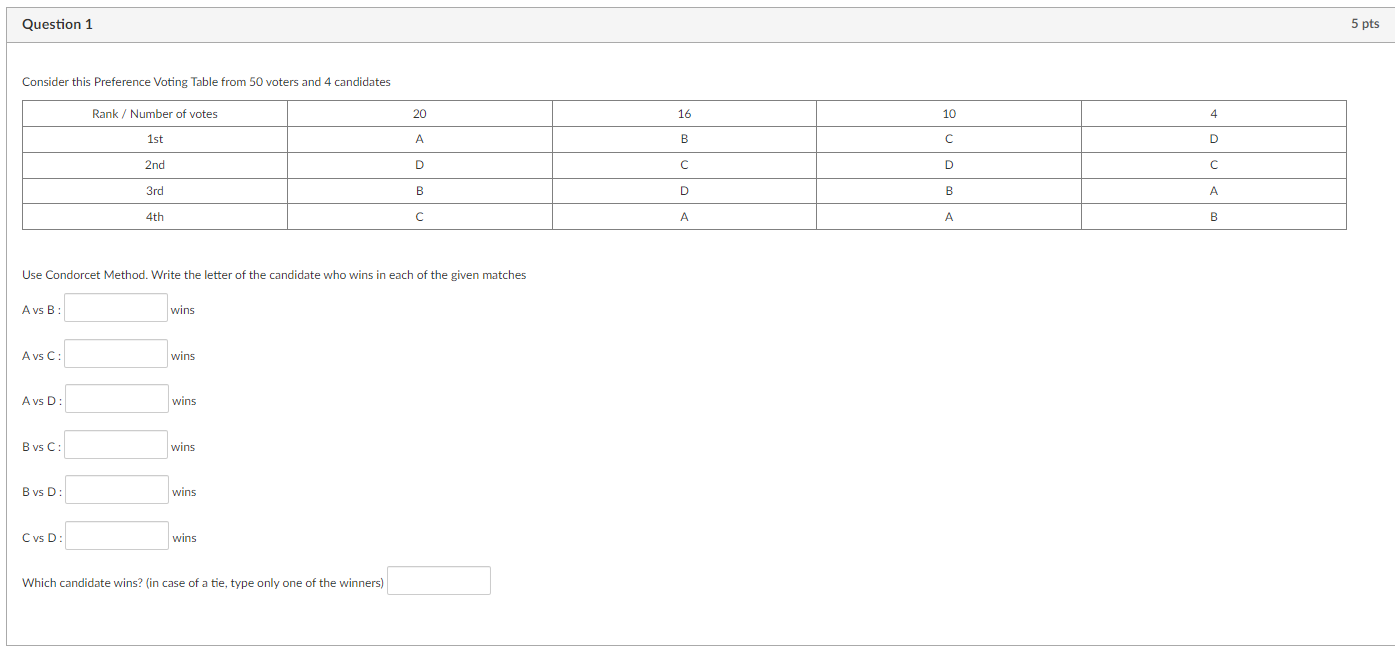Click the 'Which candidate wins?' prompt text

click(x=203, y=583)
